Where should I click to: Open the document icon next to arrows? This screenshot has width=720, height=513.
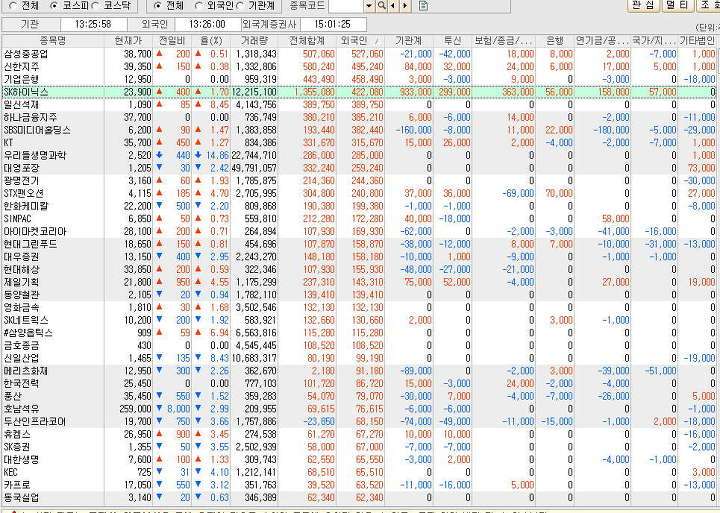[x=423, y=6]
